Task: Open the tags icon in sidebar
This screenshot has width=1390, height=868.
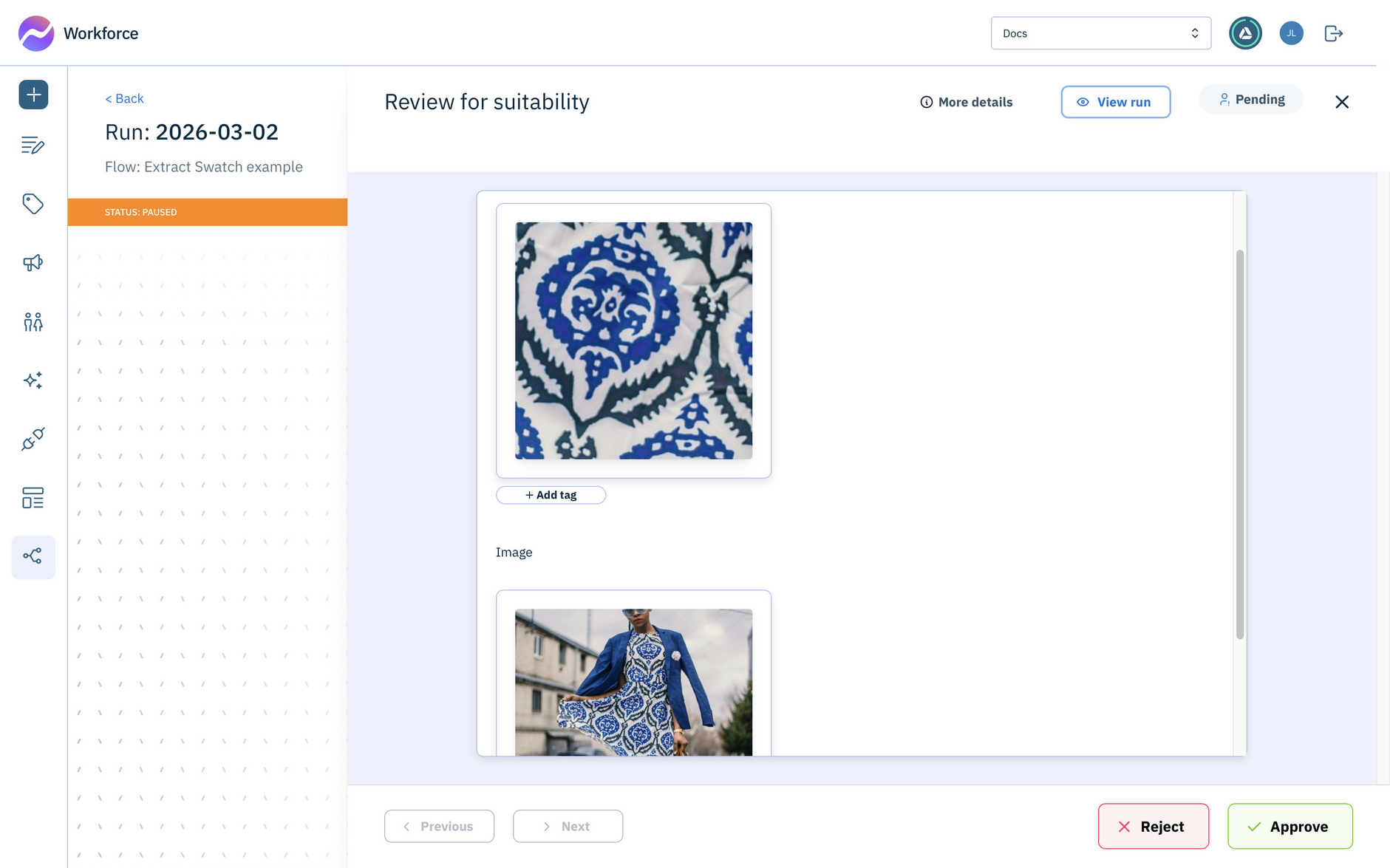Action: tap(33, 204)
